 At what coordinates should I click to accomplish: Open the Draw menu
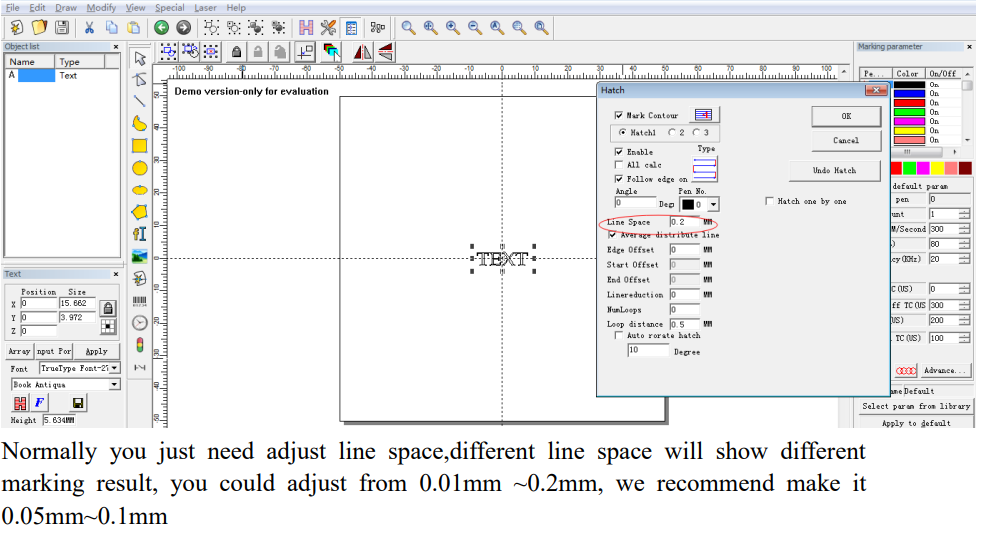(66, 8)
